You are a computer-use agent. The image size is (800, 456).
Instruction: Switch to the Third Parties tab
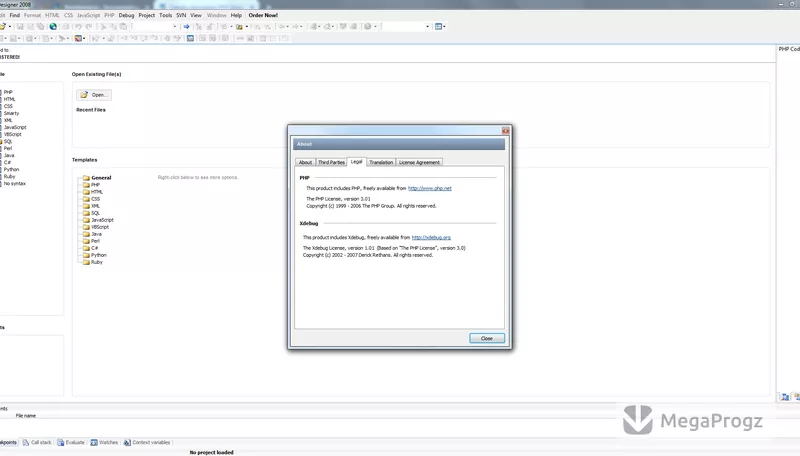pos(331,162)
